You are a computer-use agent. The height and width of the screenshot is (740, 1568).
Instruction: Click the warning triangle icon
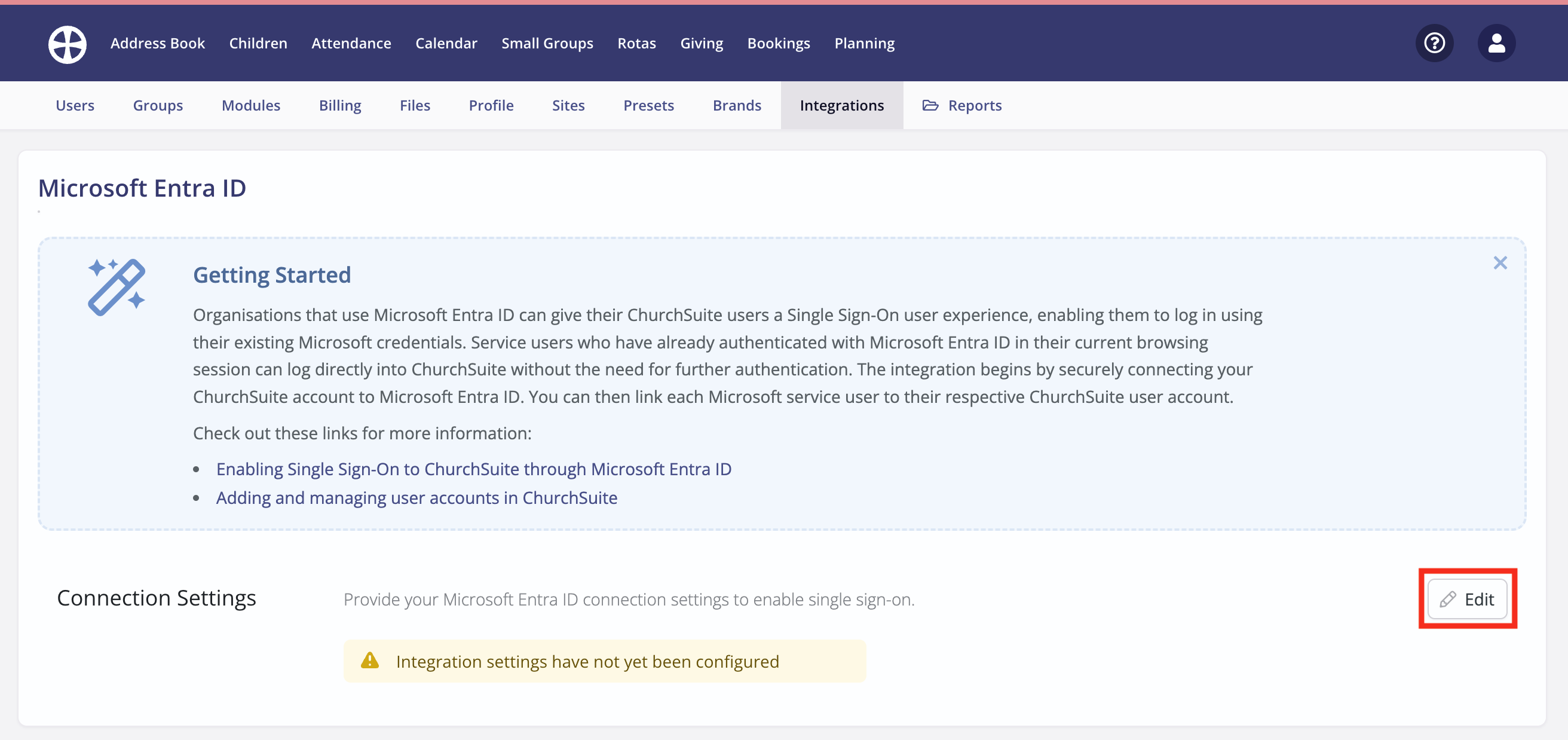369,661
